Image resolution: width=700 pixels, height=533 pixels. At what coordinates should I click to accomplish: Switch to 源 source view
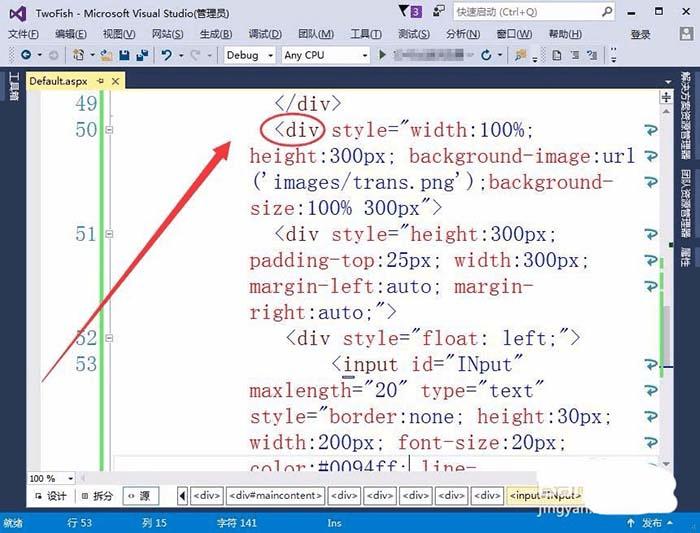(141, 496)
